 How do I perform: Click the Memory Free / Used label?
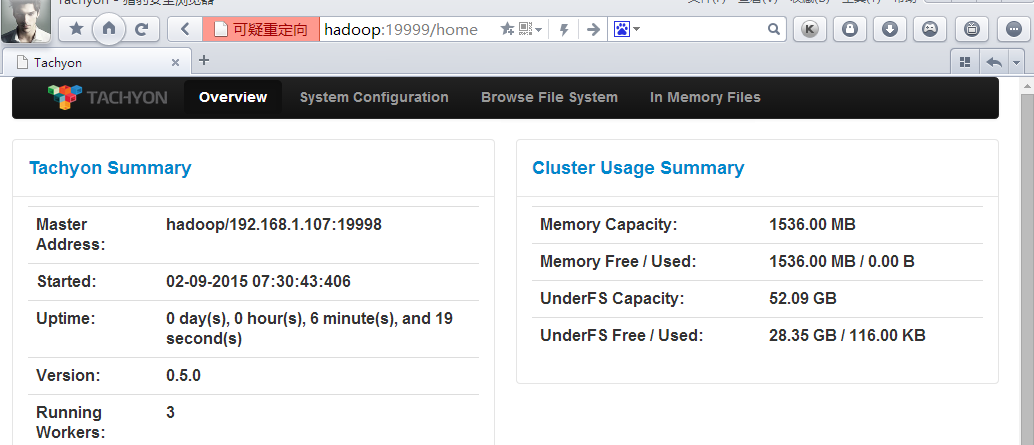[x=618, y=262]
